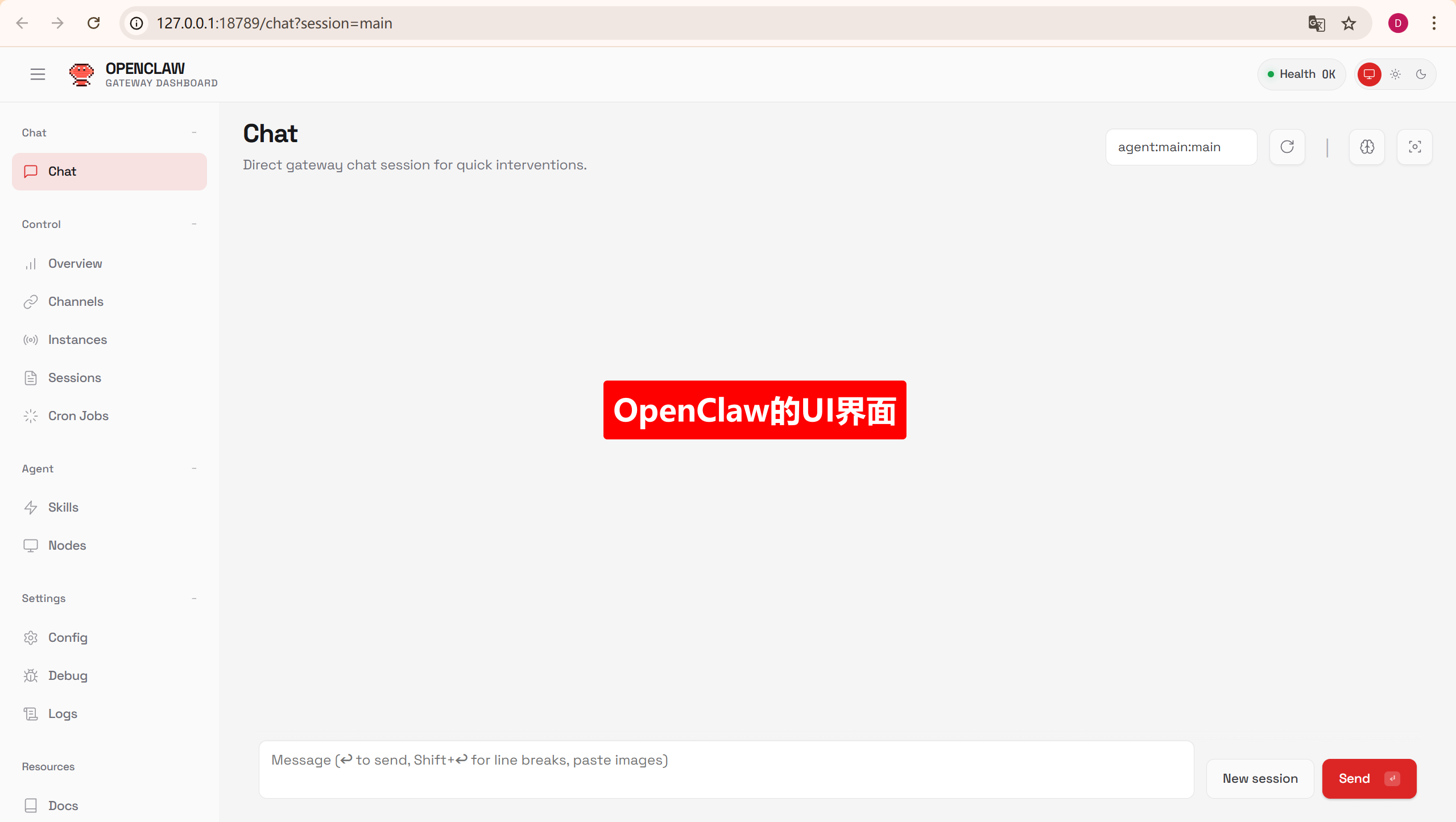The height and width of the screenshot is (822, 1456).
Task: Collapse the Settings section
Action: [x=194, y=598]
